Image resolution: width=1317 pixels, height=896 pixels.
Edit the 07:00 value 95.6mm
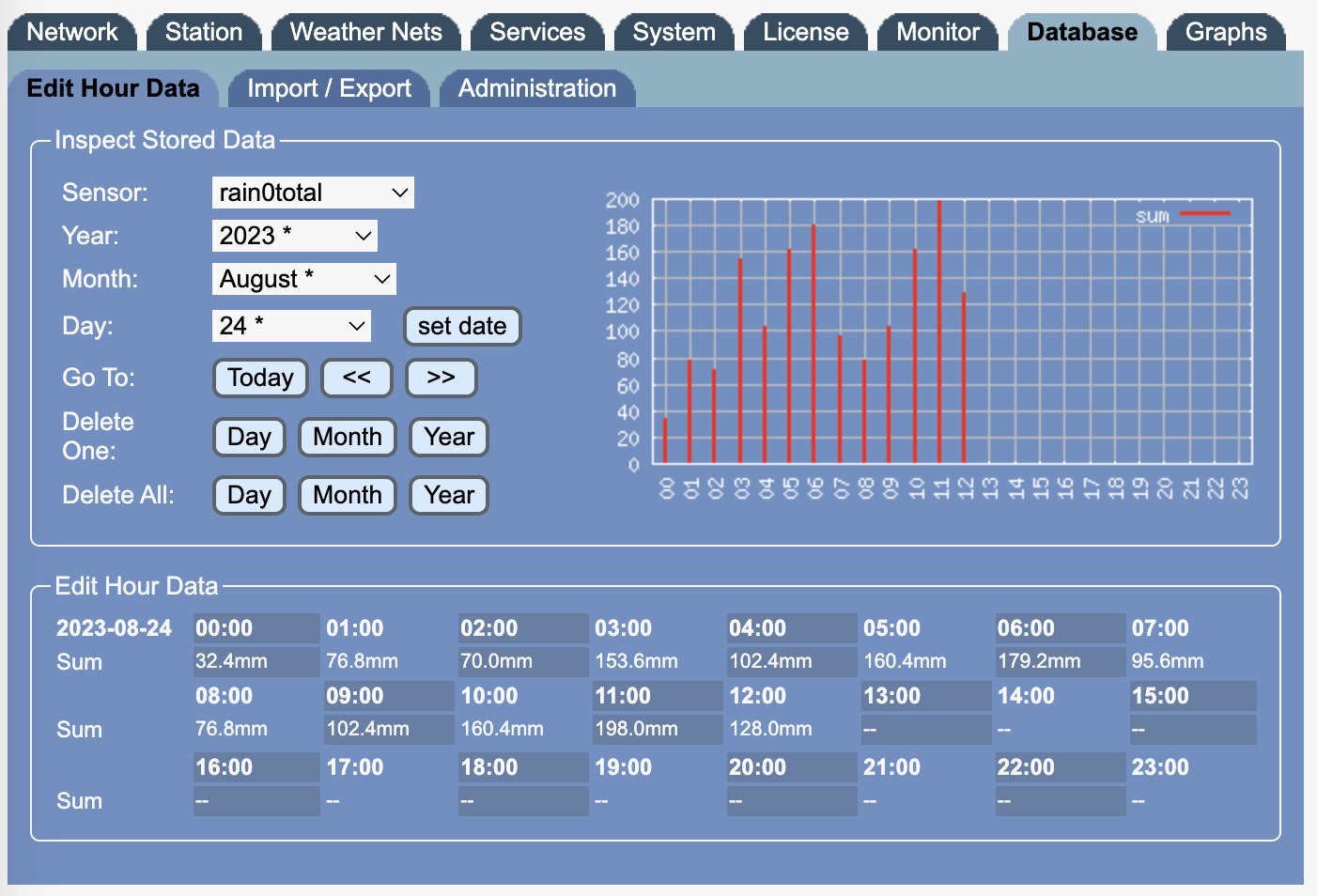pos(1194,661)
